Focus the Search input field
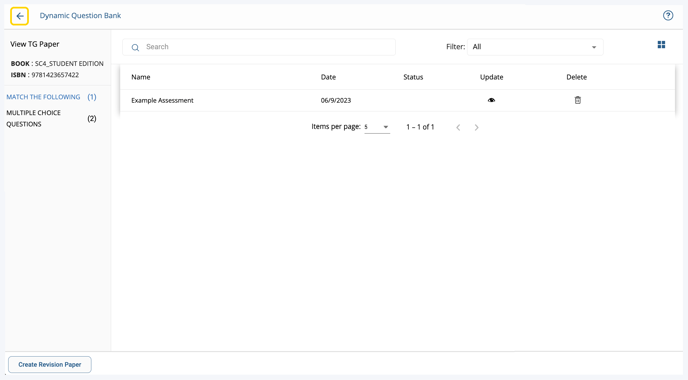 coord(259,47)
